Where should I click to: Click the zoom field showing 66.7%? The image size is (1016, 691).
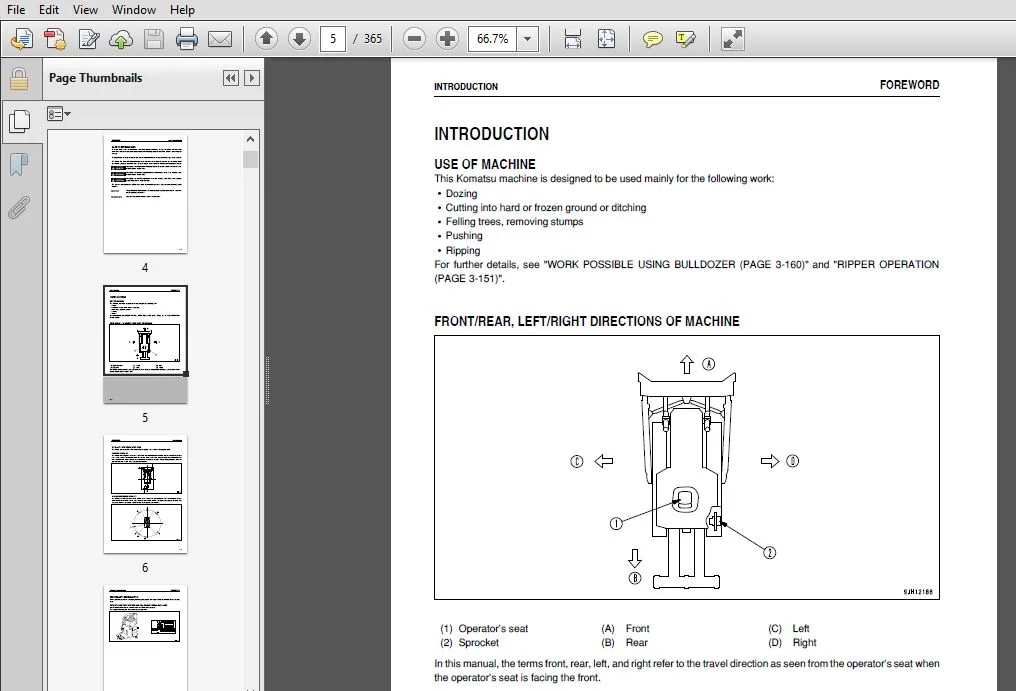coord(493,39)
